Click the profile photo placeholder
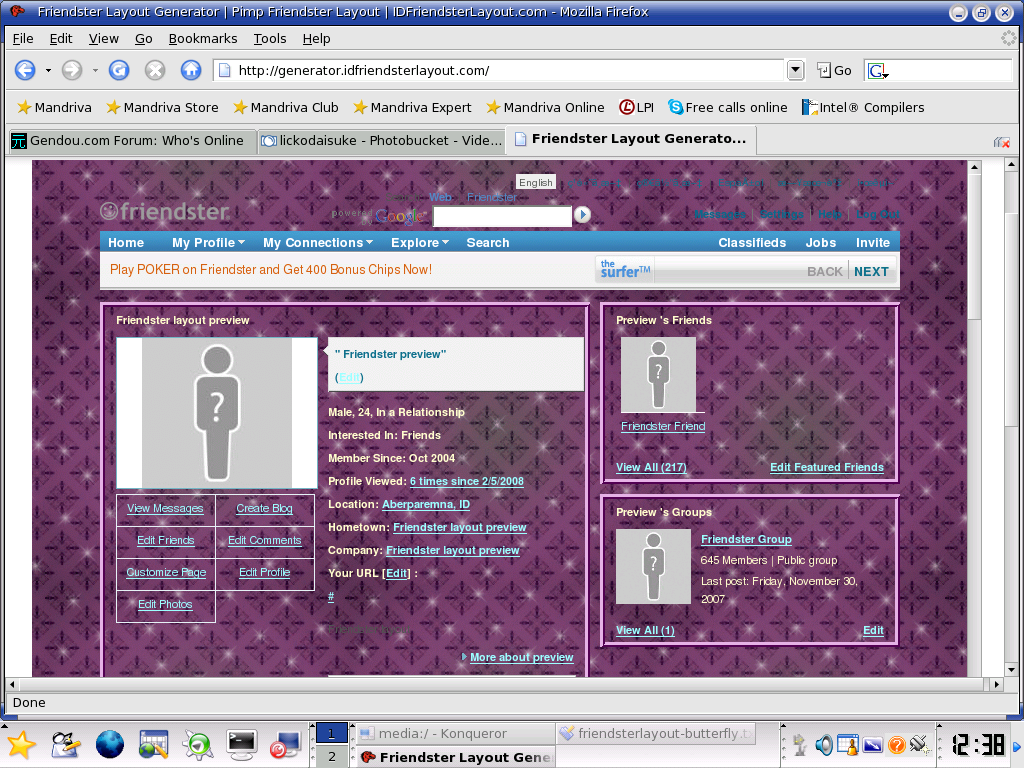Viewport: 1024px width, 768px height. (217, 413)
